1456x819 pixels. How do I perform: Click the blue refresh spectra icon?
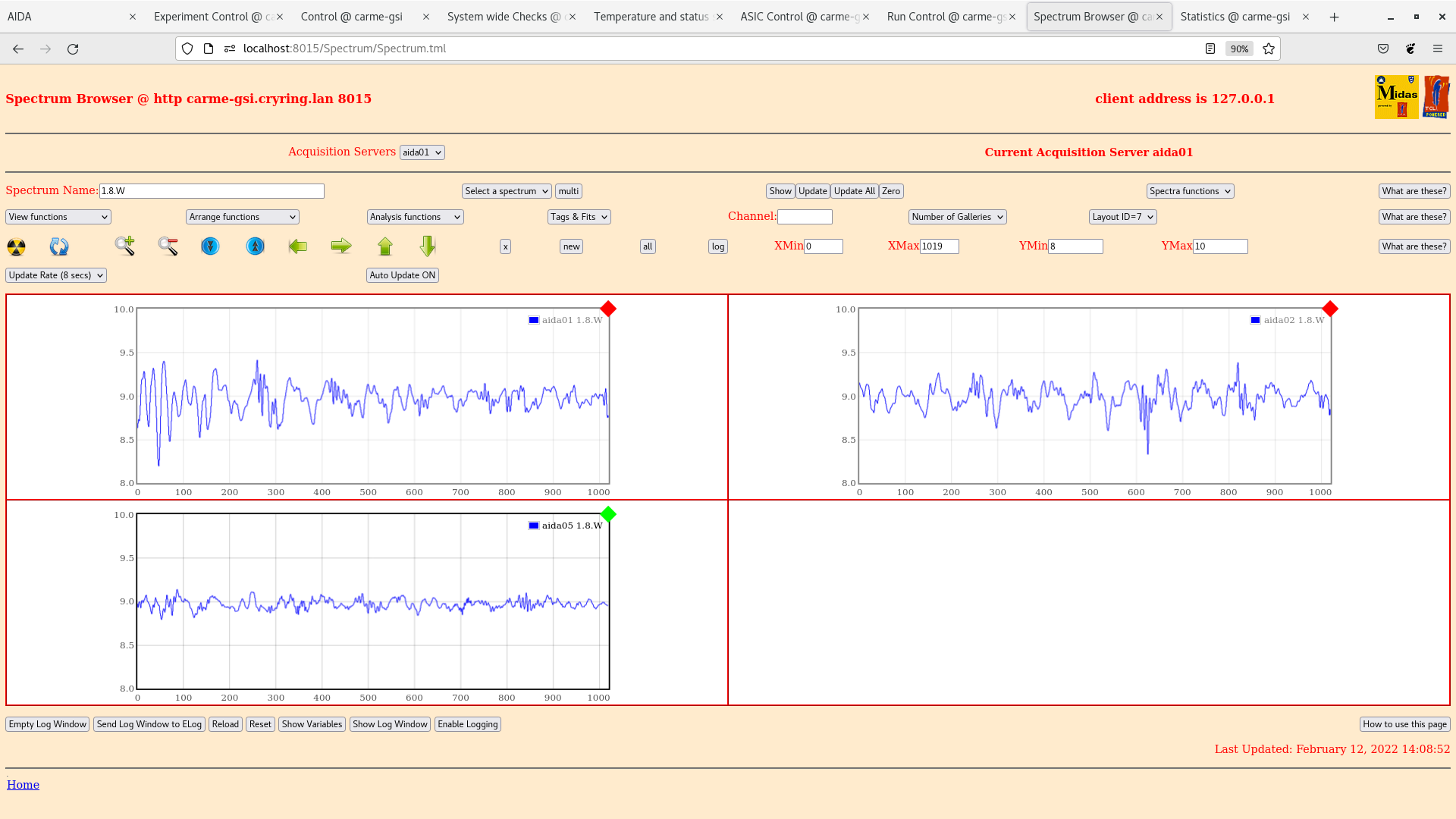tap(59, 246)
